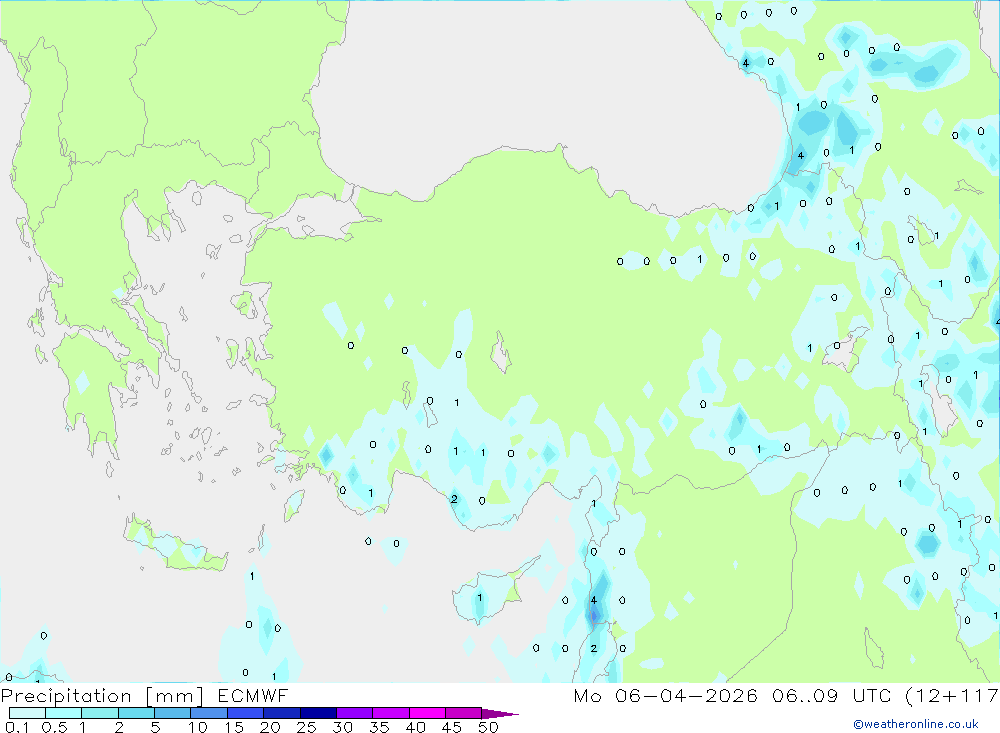Image resolution: width=1000 pixels, height=733 pixels.
Task: Click the legend's 35 scale label
Action: (x=379, y=727)
